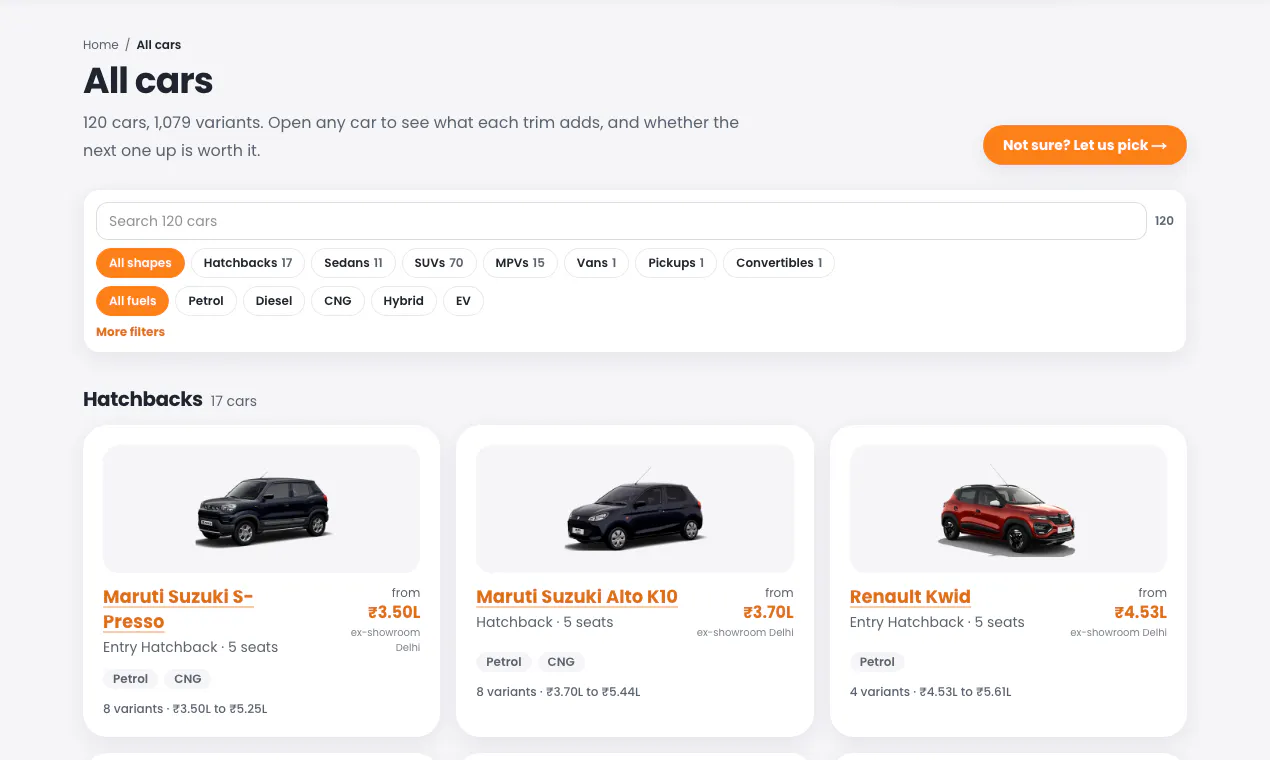Open the 'Not sure? Let us pick' button
1270x760 pixels.
pyautogui.click(x=1085, y=145)
